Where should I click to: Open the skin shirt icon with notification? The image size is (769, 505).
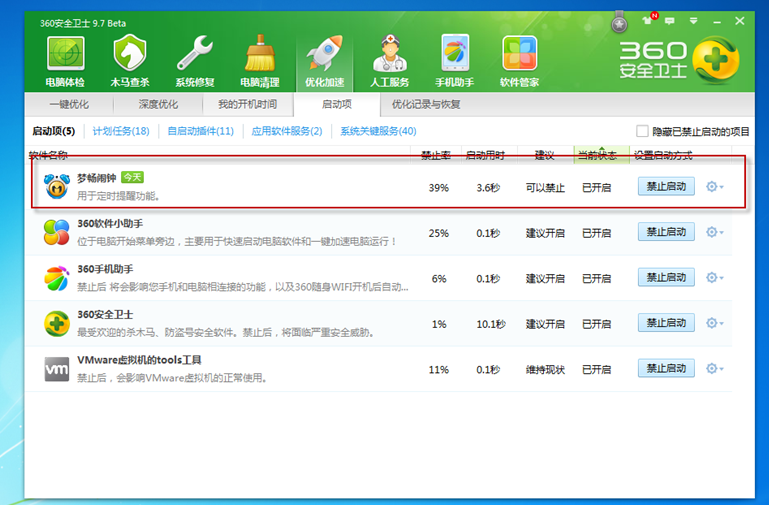(x=648, y=20)
